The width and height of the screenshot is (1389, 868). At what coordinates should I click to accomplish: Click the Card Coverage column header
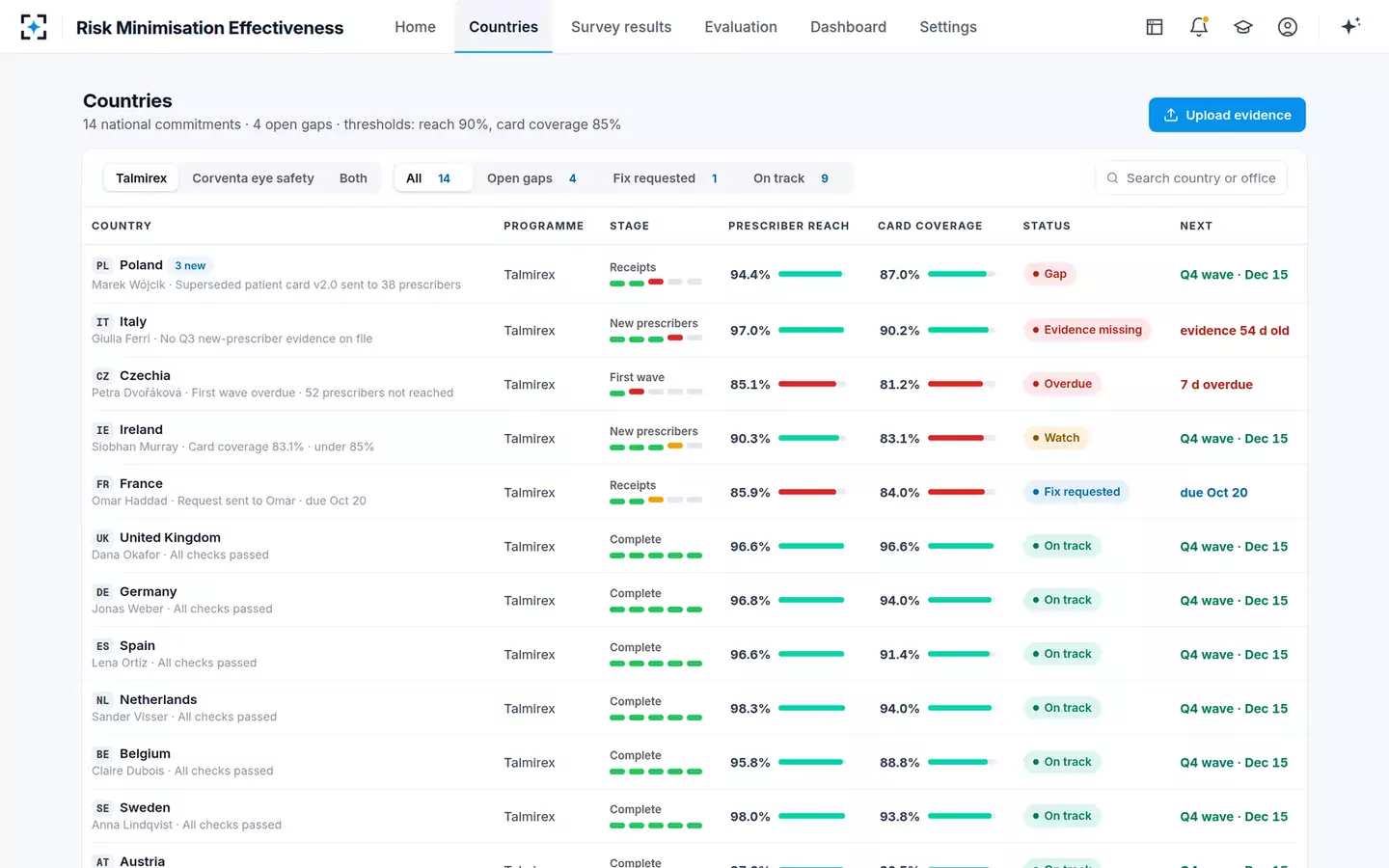(x=930, y=226)
